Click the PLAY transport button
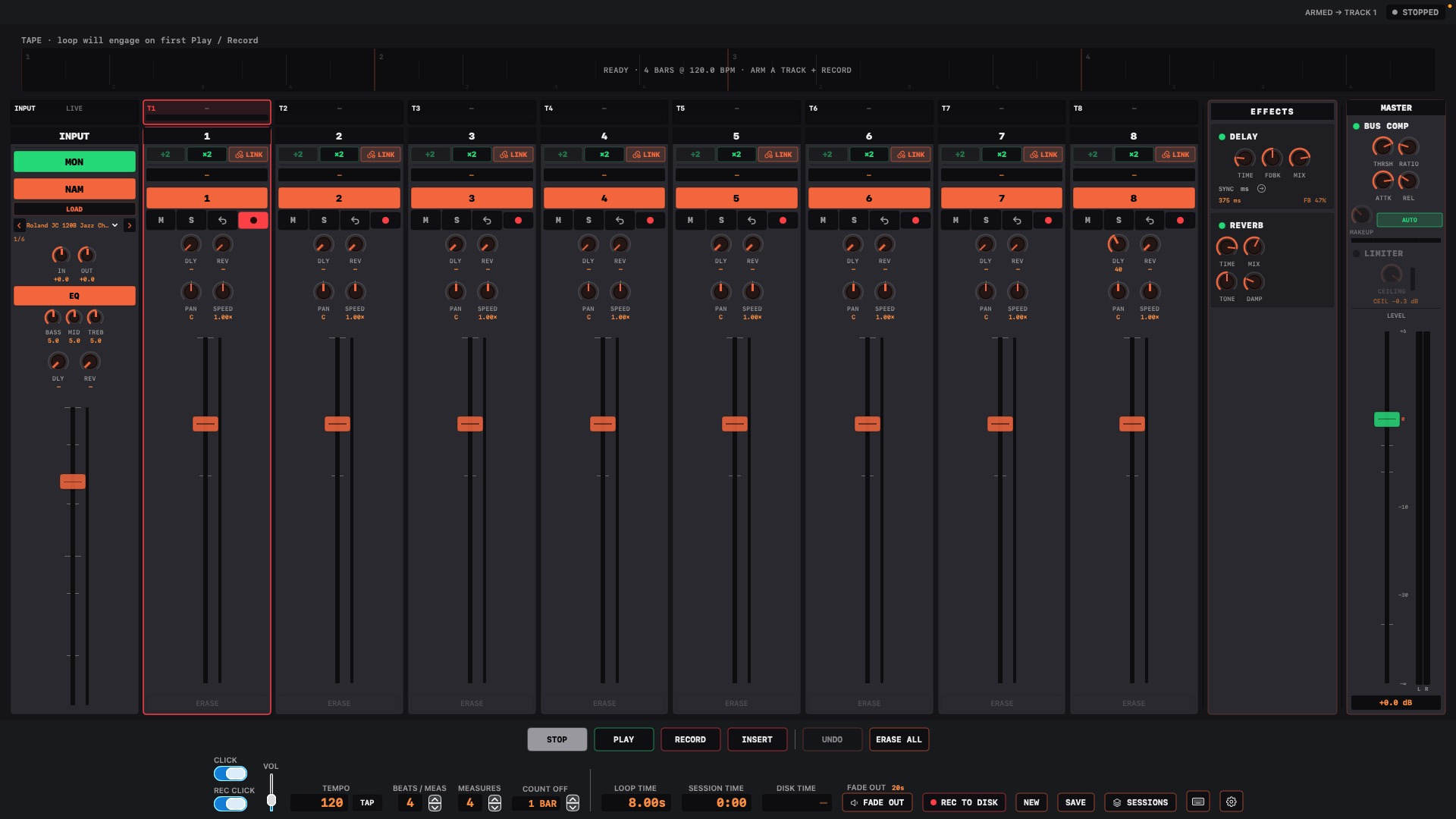 coord(623,739)
